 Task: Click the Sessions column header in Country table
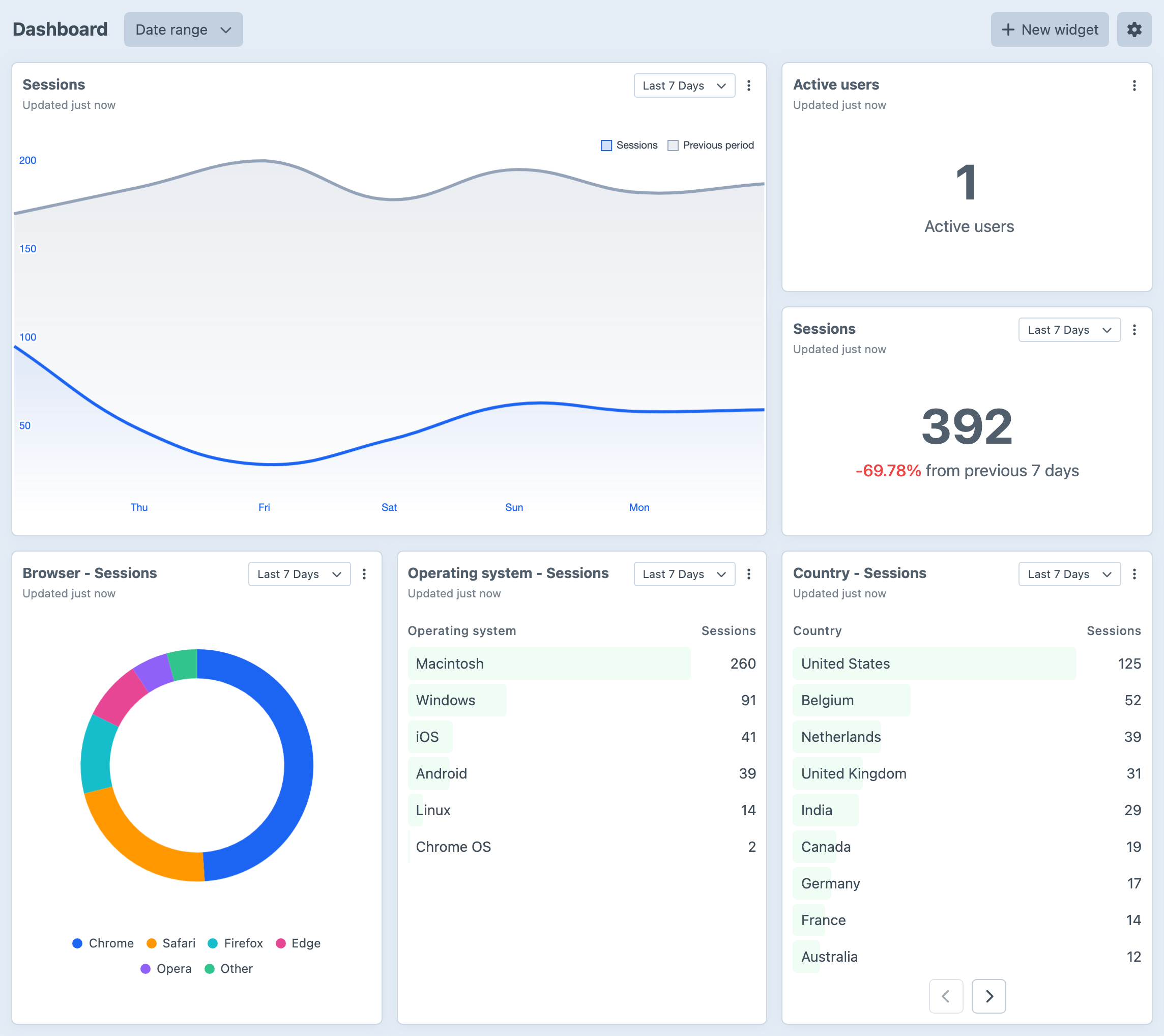1113,630
